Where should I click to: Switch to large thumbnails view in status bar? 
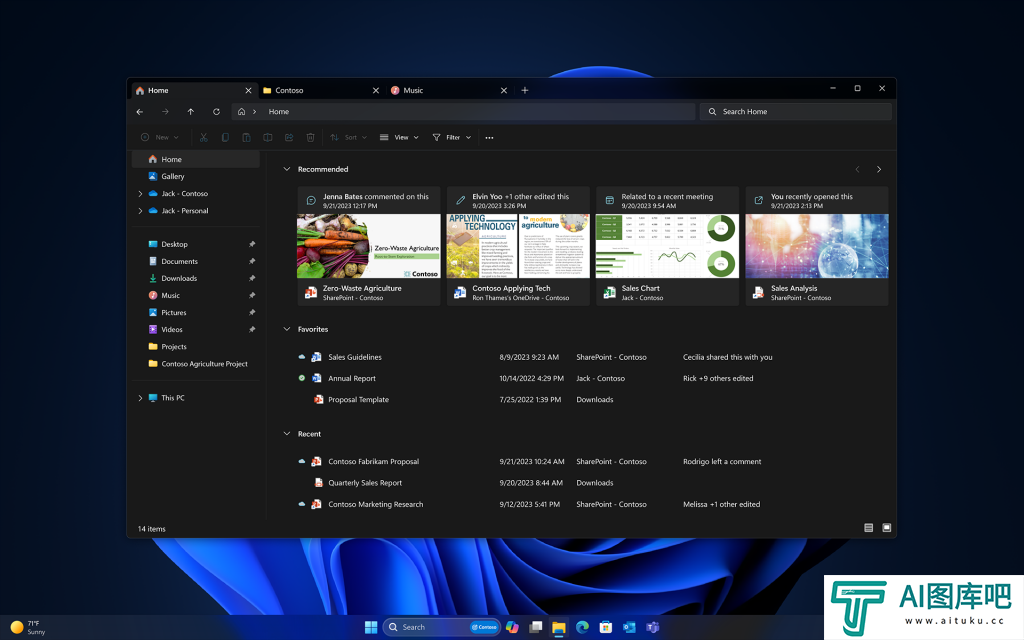coord(887,528)
